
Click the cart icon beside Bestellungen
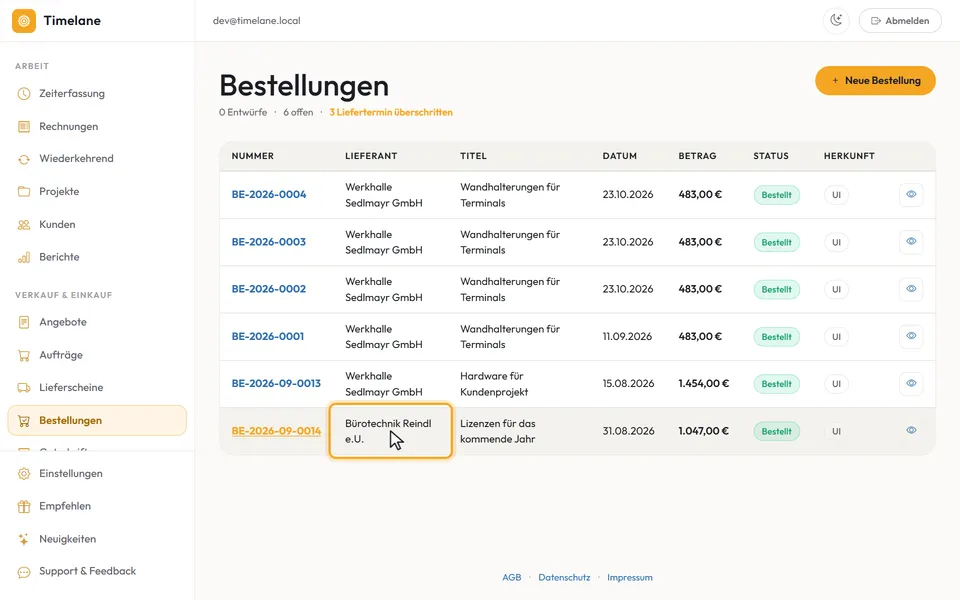coord(24,421)
